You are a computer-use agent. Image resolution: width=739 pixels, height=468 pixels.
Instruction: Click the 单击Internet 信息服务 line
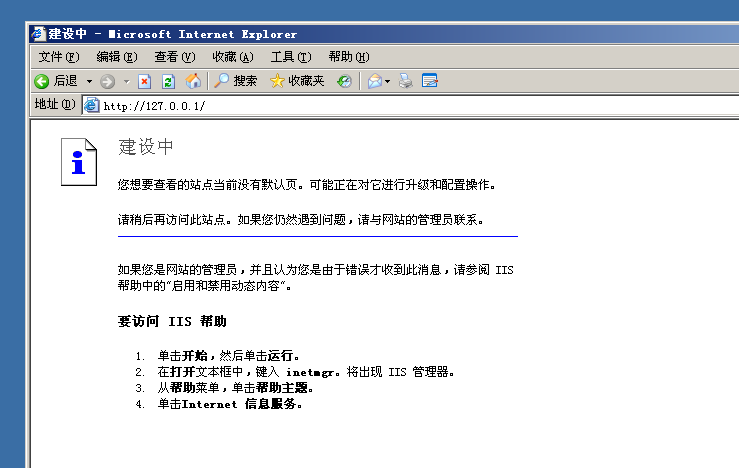pyautogui.click(x=230, y=404)
